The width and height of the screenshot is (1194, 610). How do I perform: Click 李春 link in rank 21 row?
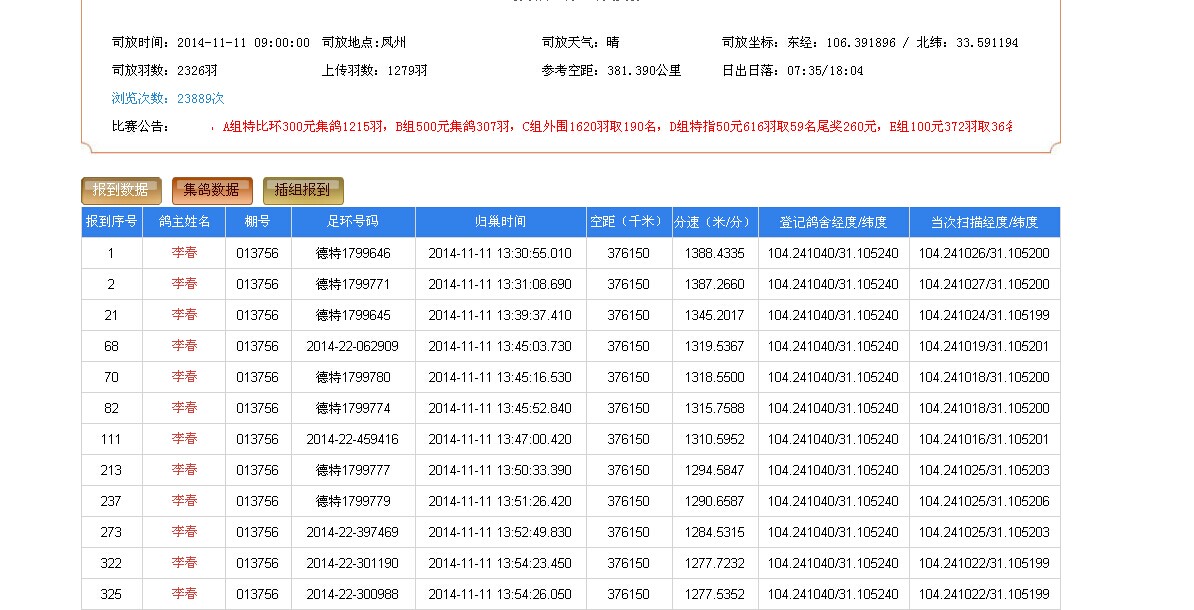184,315
